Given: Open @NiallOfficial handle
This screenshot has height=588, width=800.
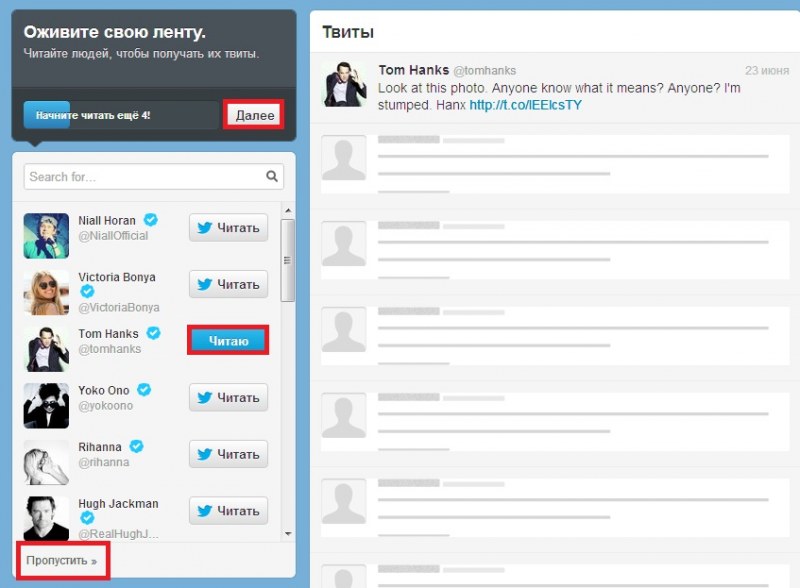Looking at the screenshot, I should coord(113,236).
